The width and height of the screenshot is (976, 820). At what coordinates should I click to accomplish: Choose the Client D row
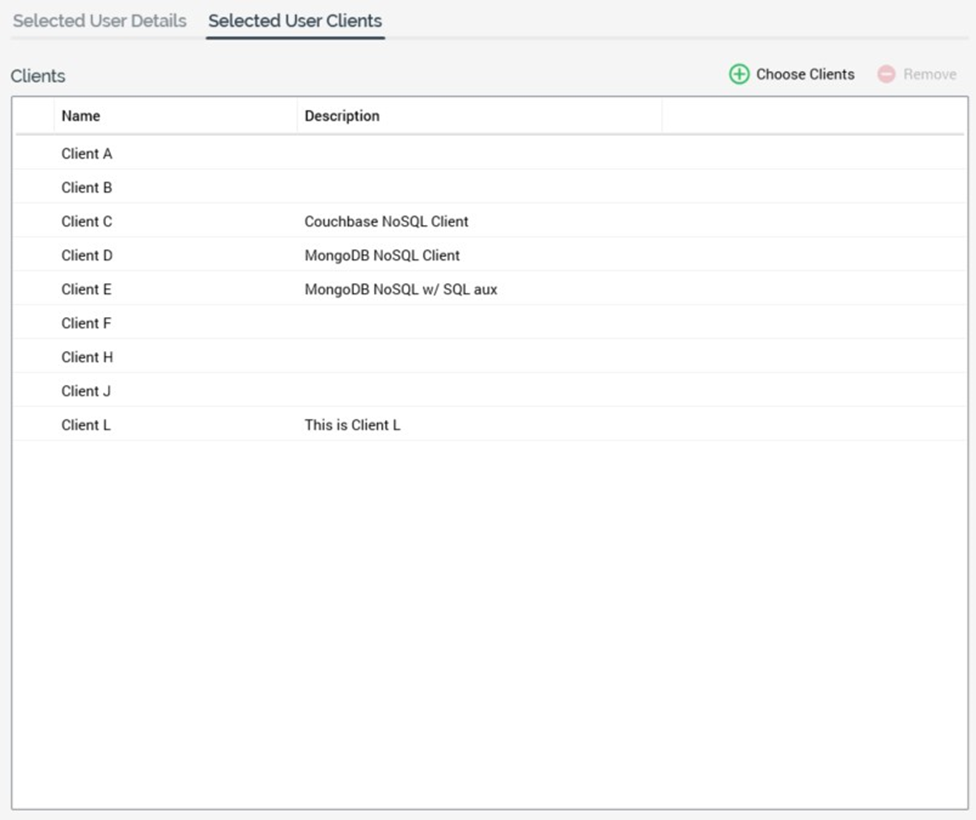point(87,256)
